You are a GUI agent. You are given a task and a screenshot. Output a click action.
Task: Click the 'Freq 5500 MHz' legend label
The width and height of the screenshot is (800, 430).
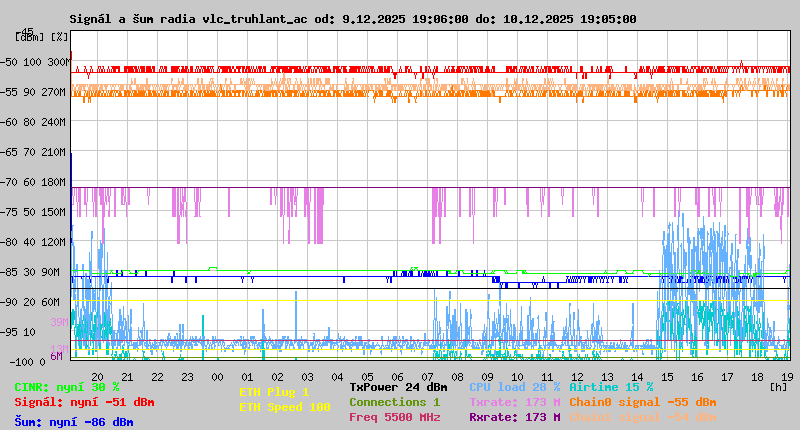point(394,417)
